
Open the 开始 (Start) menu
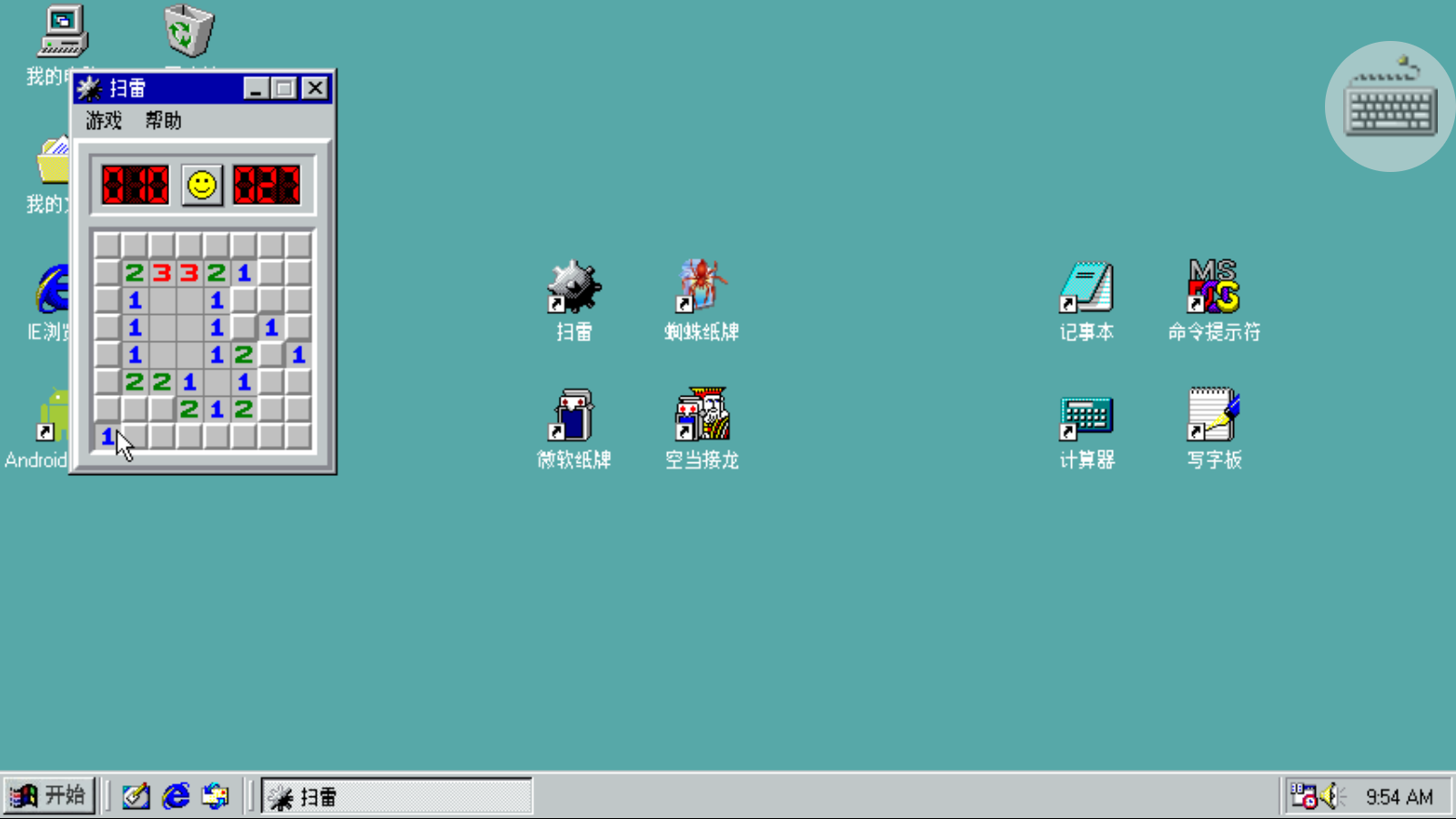49,794
